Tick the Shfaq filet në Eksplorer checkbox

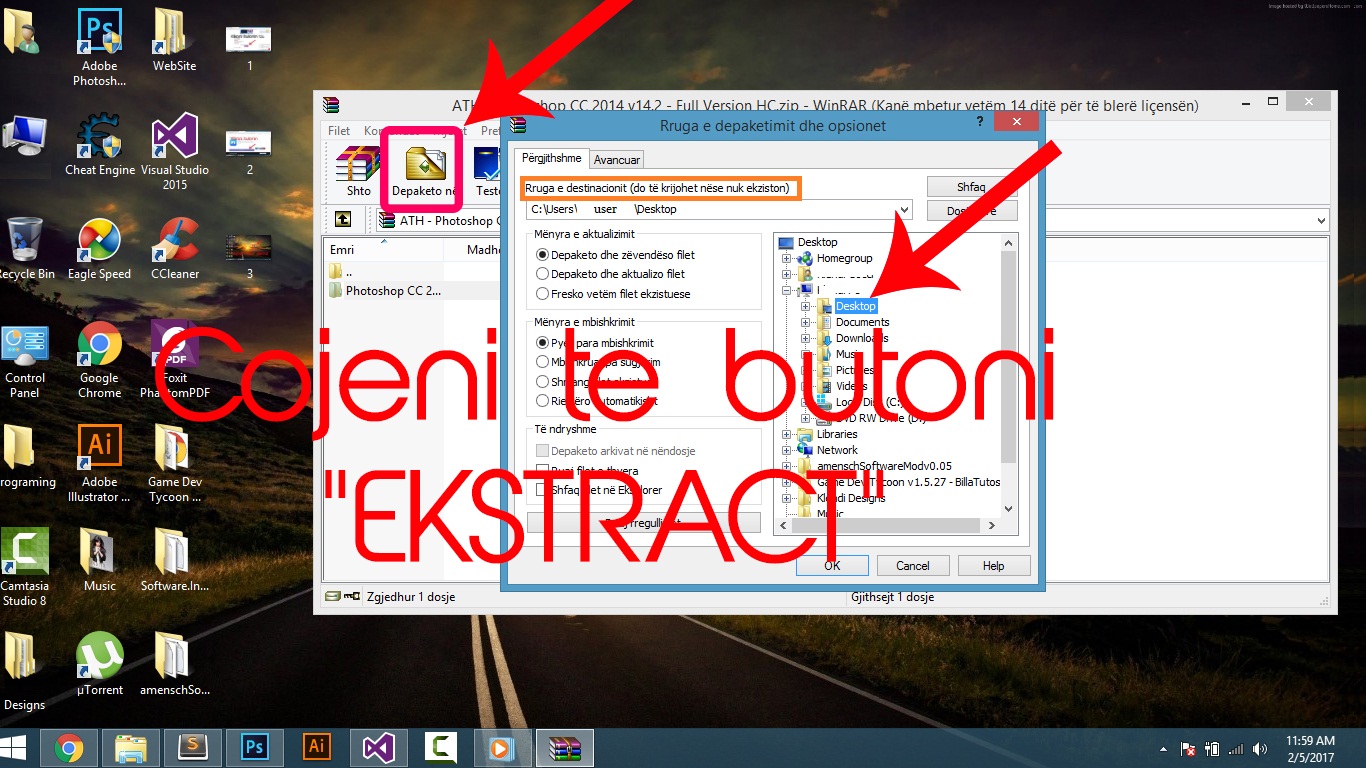[x=542, y=491]
